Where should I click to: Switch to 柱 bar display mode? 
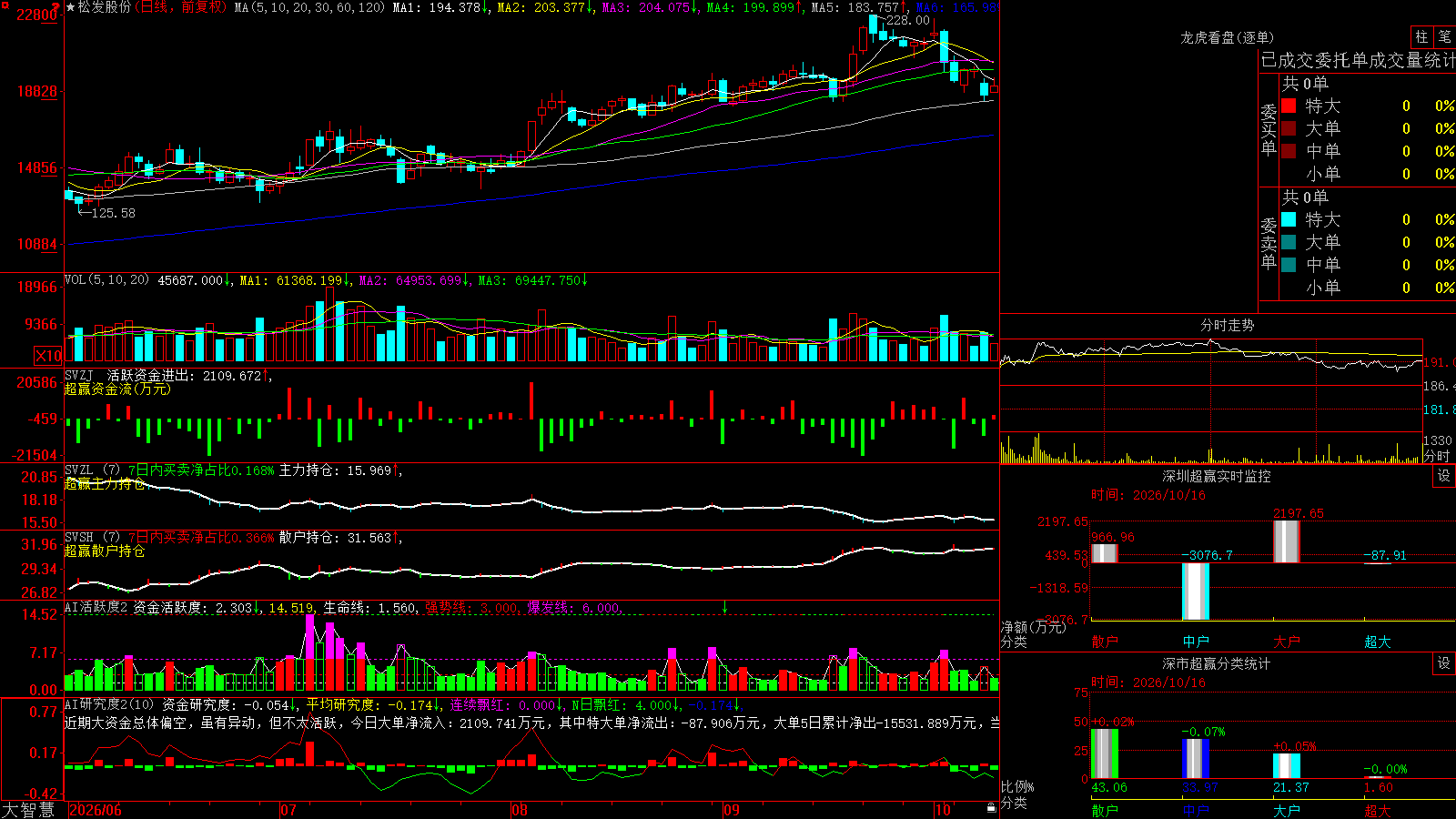[x=1421, y=36]
